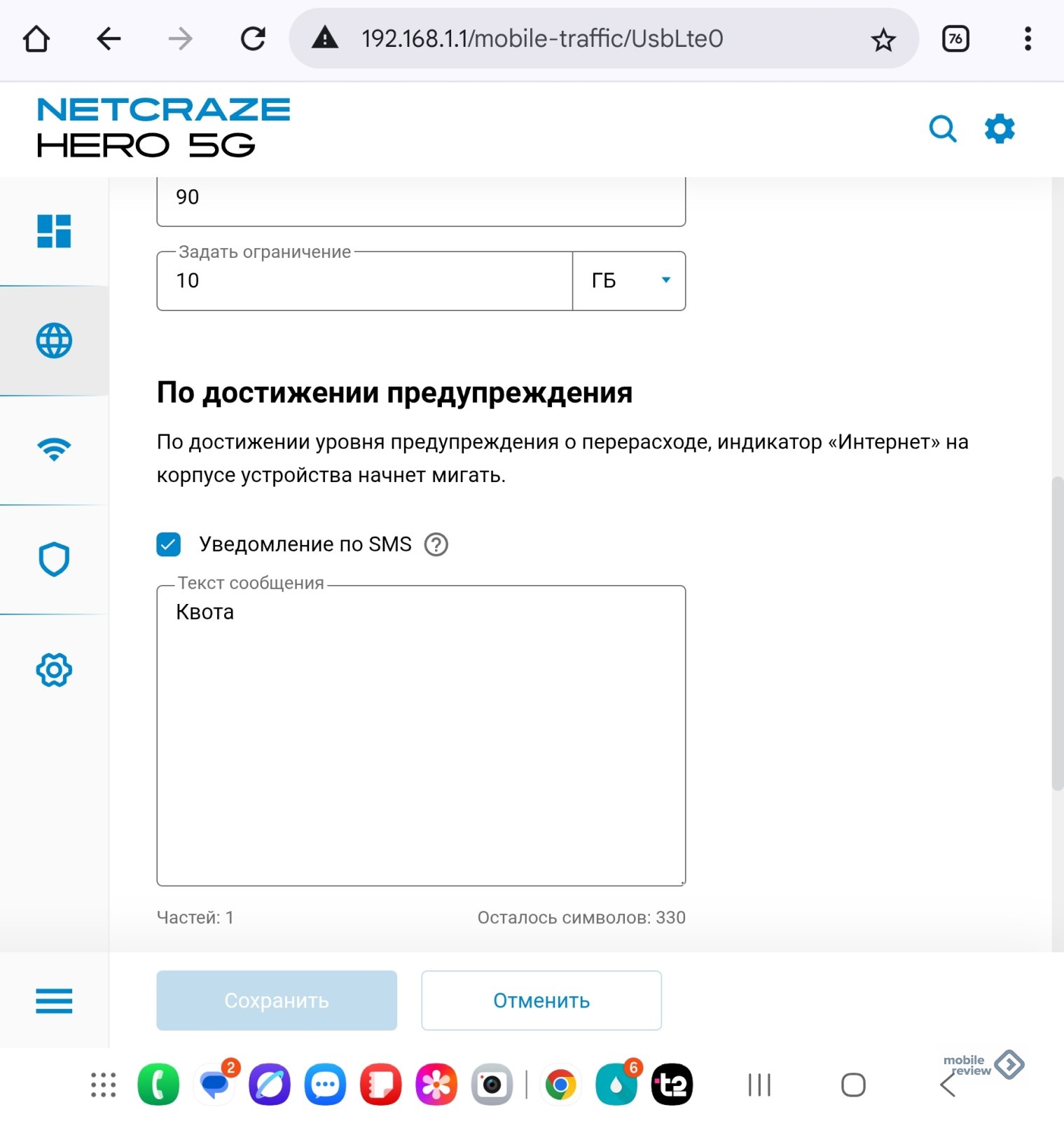Viewport: 1064px width, 1121px height.
Task: Open settings via blue gear in header
Action: 1000,129
